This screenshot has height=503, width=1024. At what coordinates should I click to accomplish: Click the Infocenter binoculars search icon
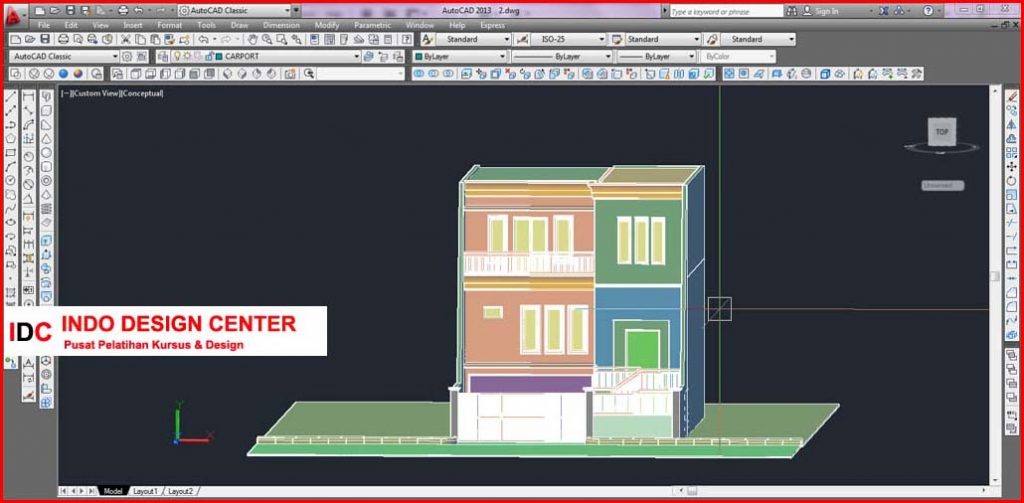pyautogui.click(x=792, y=11)
